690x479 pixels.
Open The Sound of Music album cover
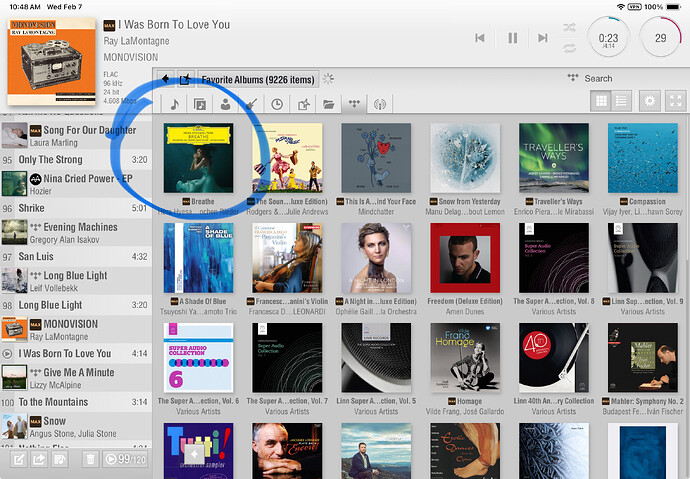point(287,158)
